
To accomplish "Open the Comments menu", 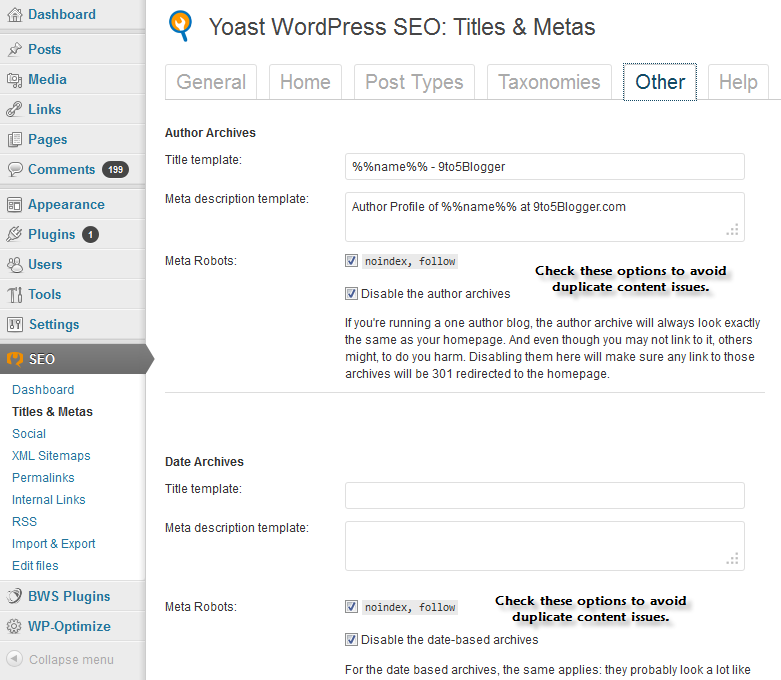I will (61, 169).
